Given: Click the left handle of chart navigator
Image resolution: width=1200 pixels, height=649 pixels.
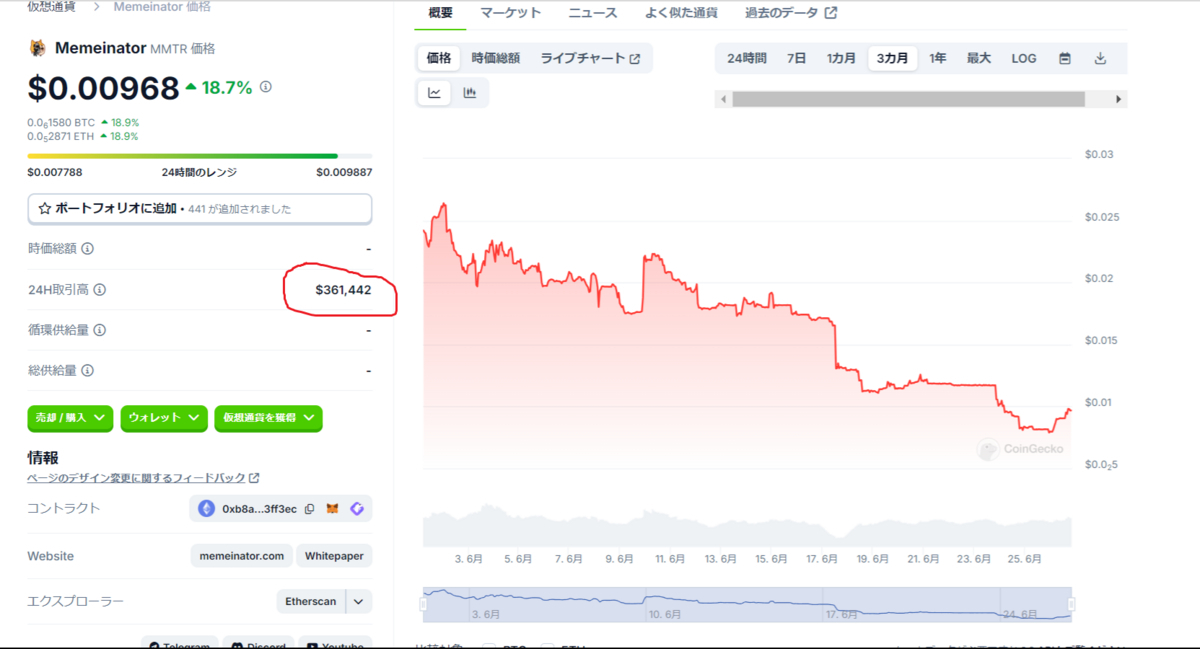Looking at the screenshot, I should pos(423,604).
